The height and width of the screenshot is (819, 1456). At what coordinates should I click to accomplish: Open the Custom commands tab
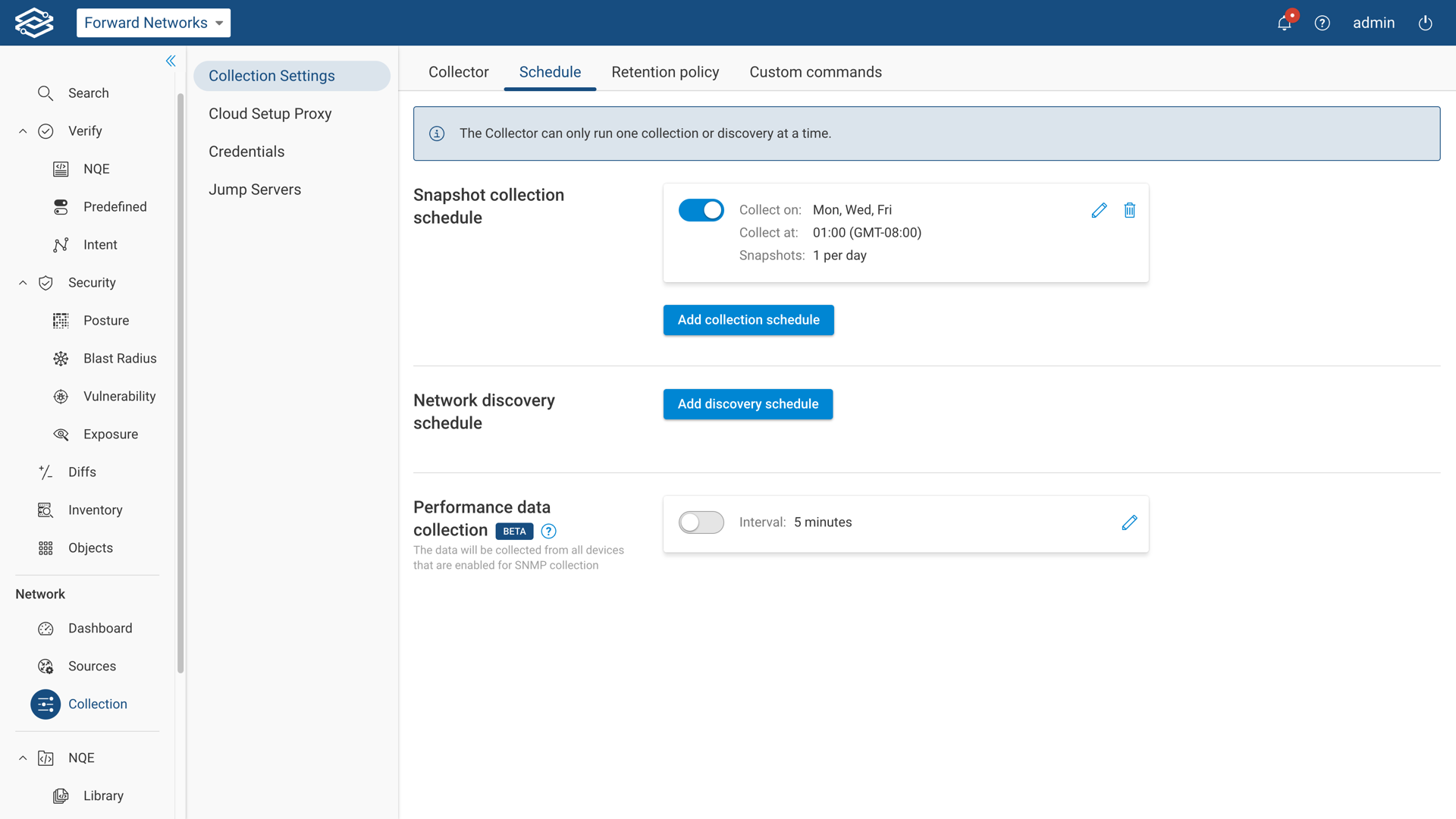point(815,72)
